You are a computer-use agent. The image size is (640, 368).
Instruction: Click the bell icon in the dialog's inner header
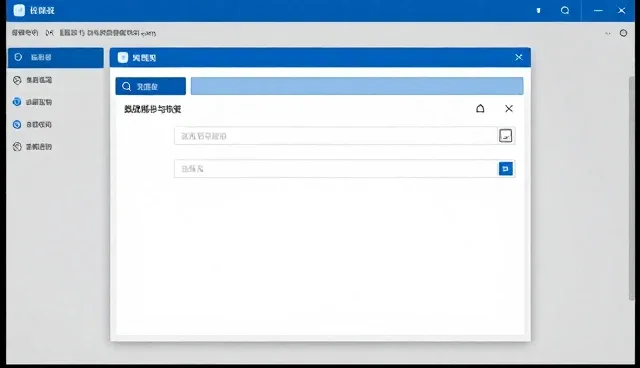(480, 109)
